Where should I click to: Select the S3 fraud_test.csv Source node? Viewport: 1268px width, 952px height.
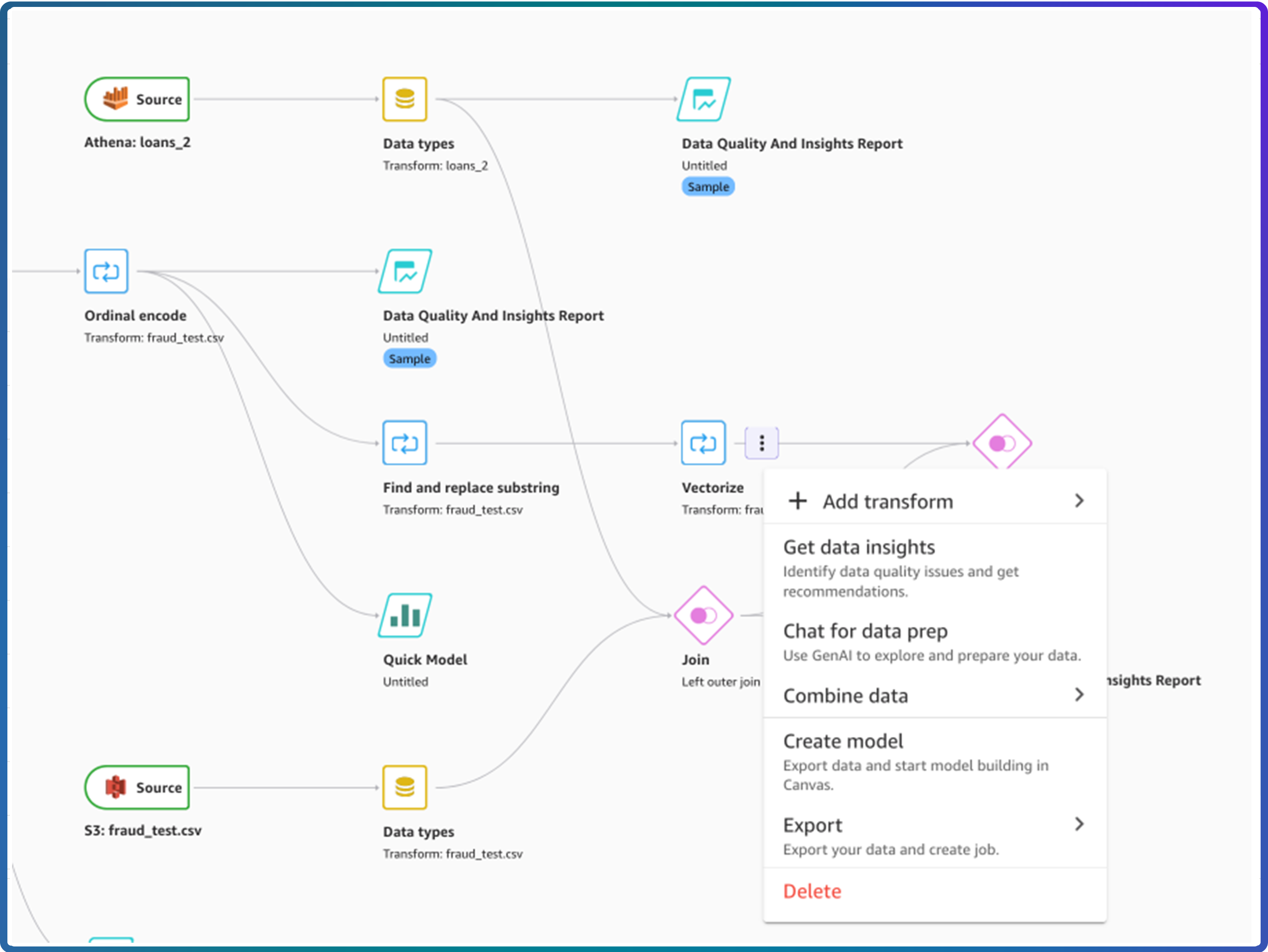click(137, 787)
